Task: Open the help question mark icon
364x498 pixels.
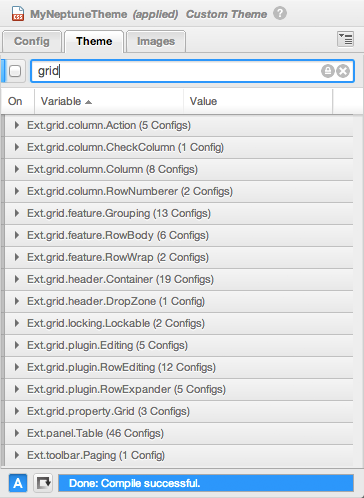Action: click(280, 14)
